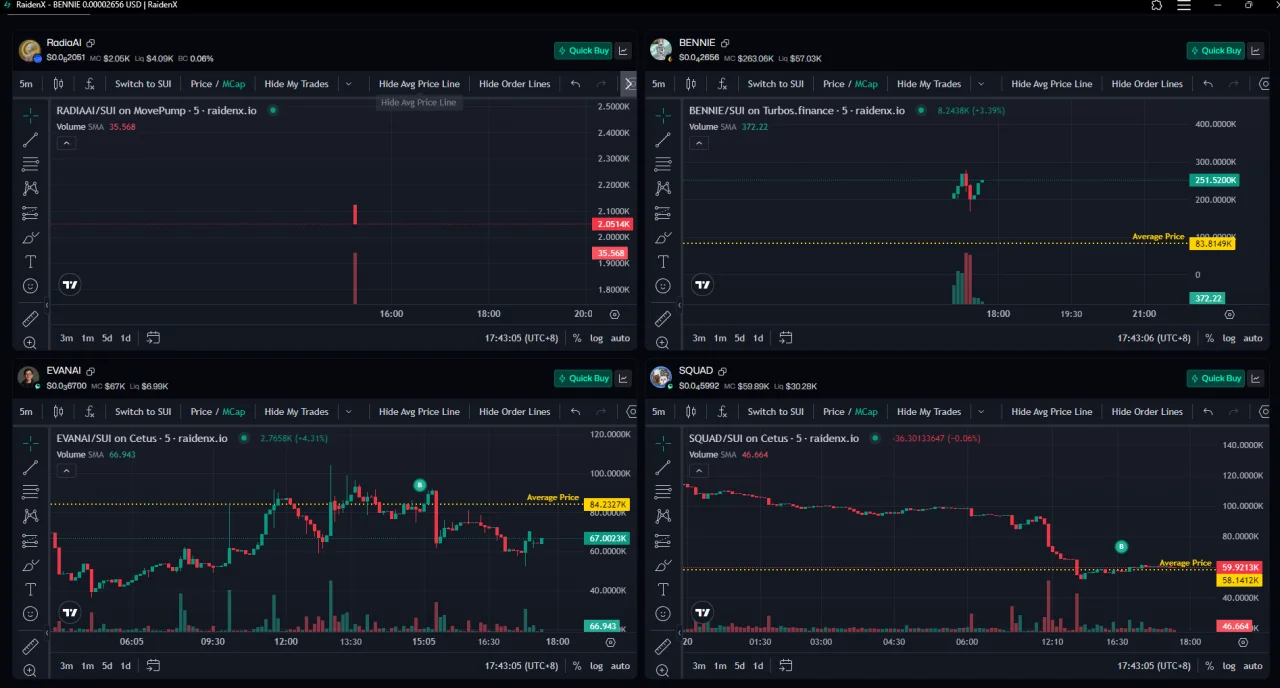Collapse indicator legend in SQUAD chart
The image size is (1280, 688).
point(699,471)
